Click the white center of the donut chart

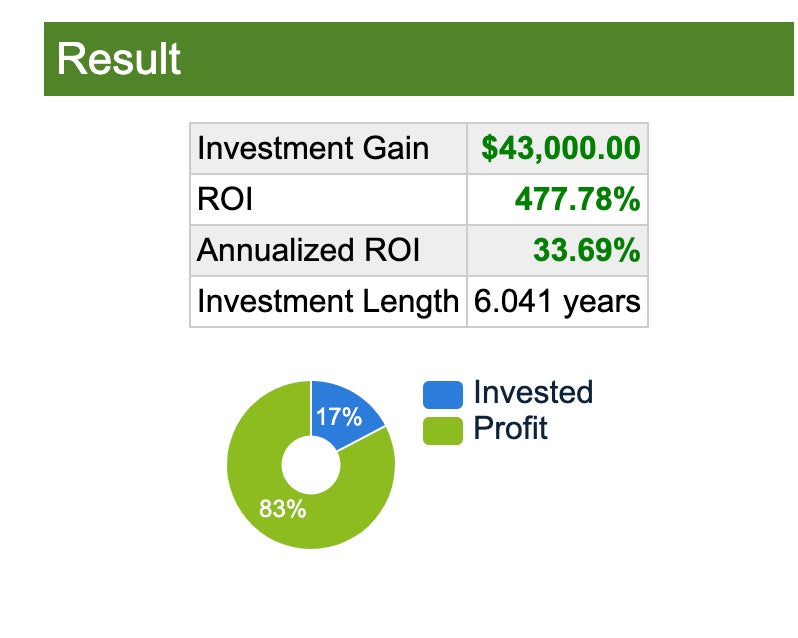(x=311, y=466)
